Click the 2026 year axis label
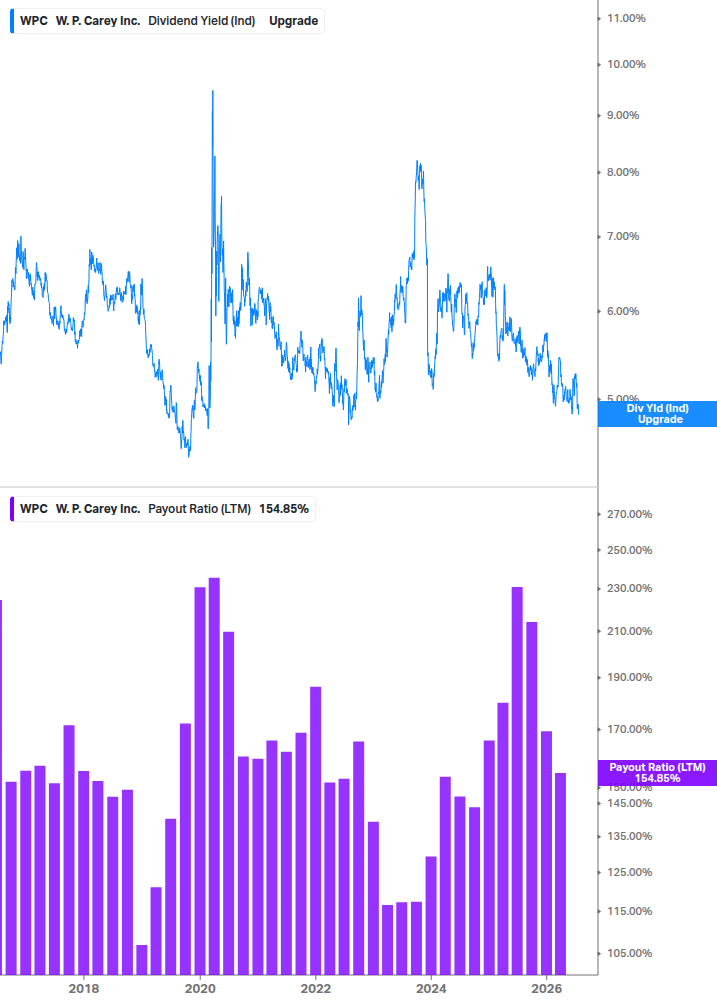The image size is (717, 1005). 547,988
